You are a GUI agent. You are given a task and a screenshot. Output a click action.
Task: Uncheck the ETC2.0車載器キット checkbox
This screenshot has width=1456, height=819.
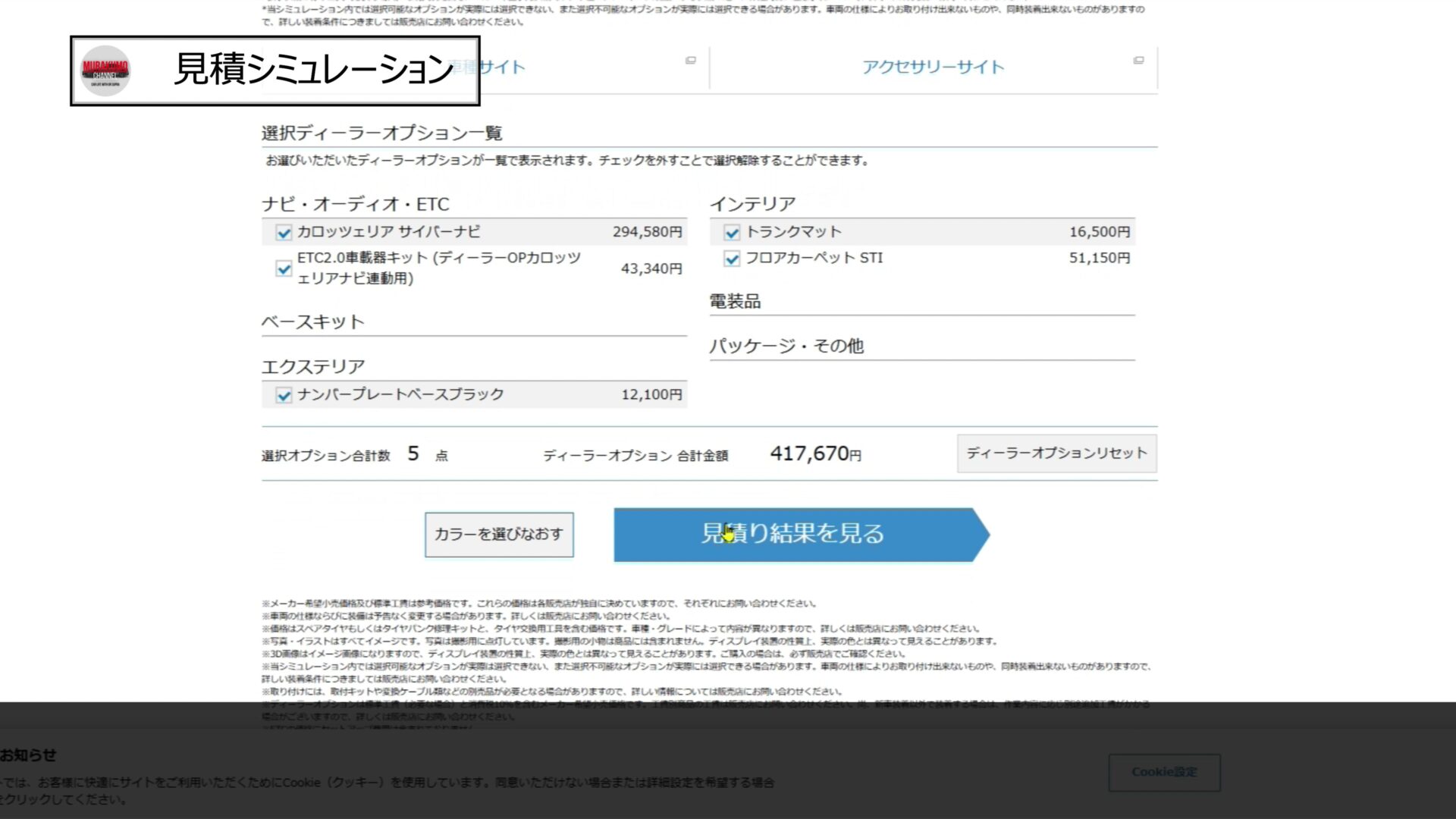point(284,268)
